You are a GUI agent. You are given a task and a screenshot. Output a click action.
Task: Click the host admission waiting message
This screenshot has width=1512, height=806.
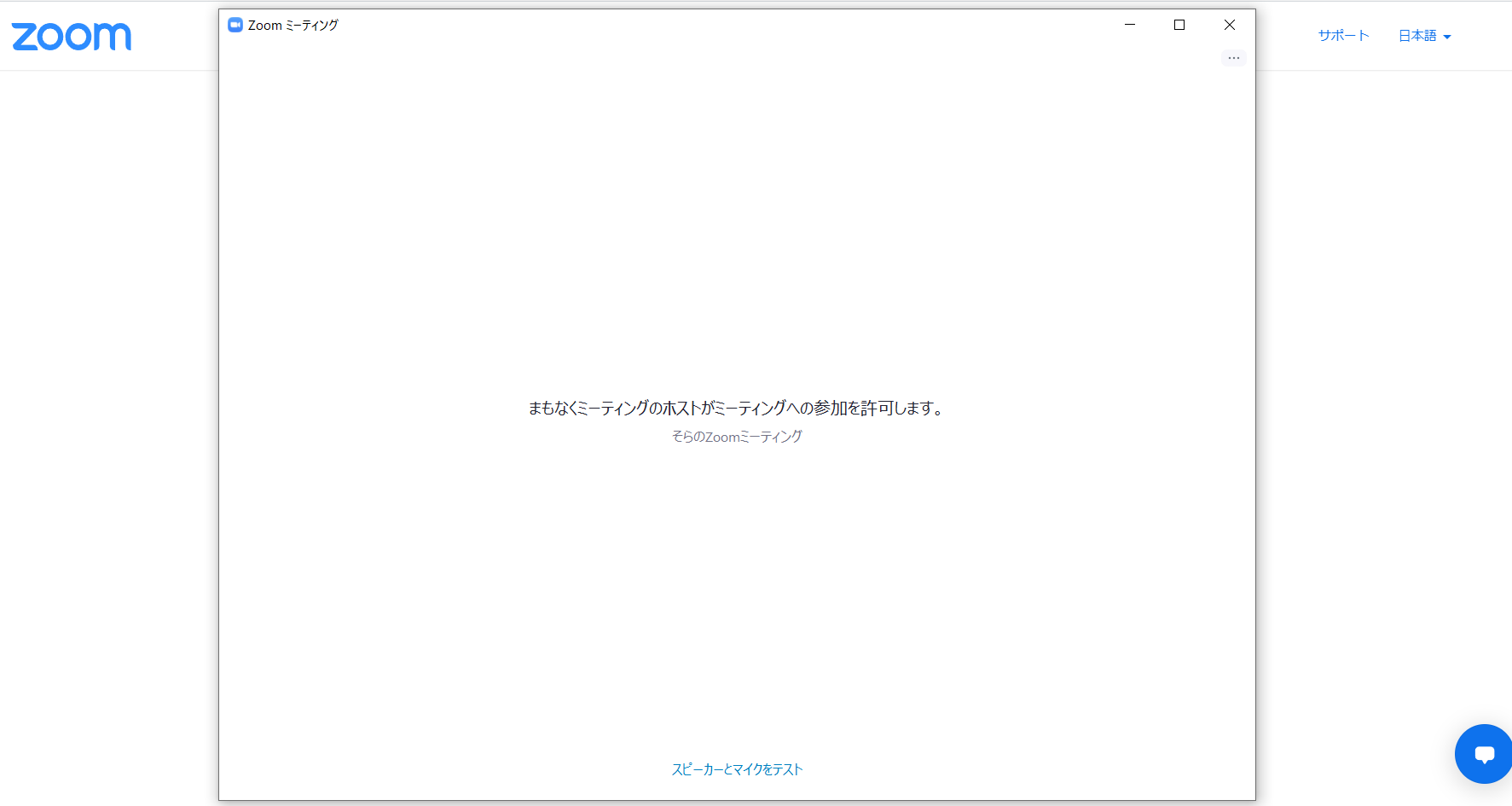737,409
